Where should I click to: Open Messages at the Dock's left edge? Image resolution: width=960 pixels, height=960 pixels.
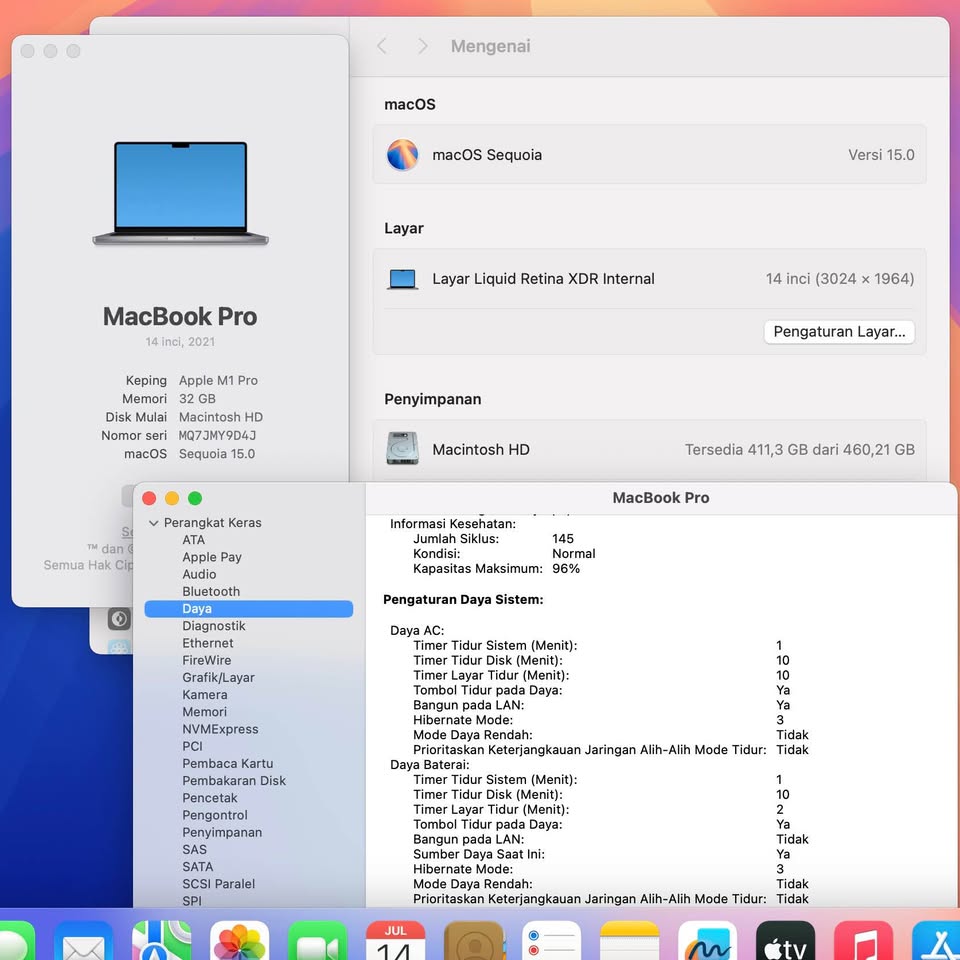[x=15, y=941]
